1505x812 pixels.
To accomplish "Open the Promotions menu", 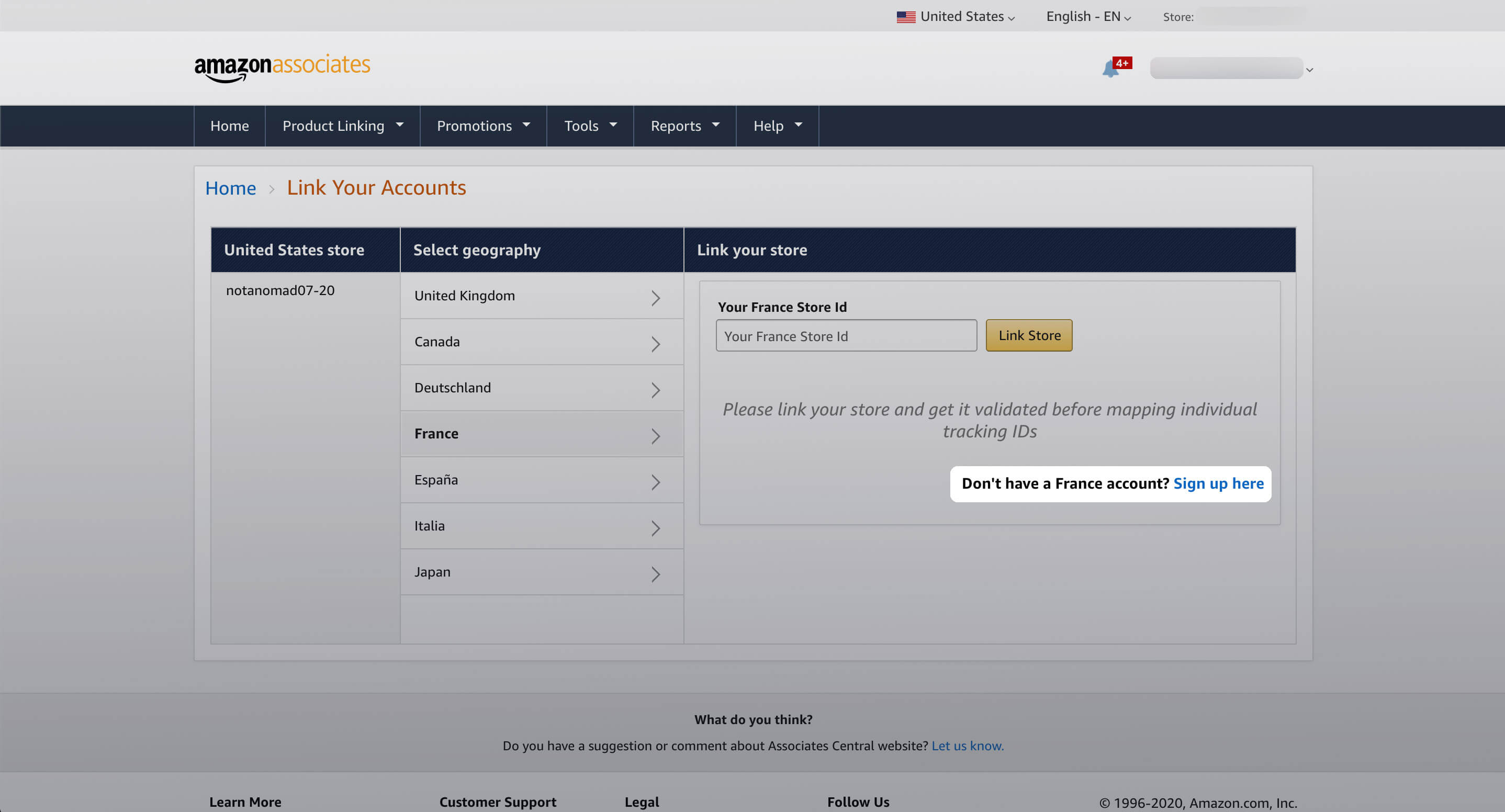I will click(483, 126).
